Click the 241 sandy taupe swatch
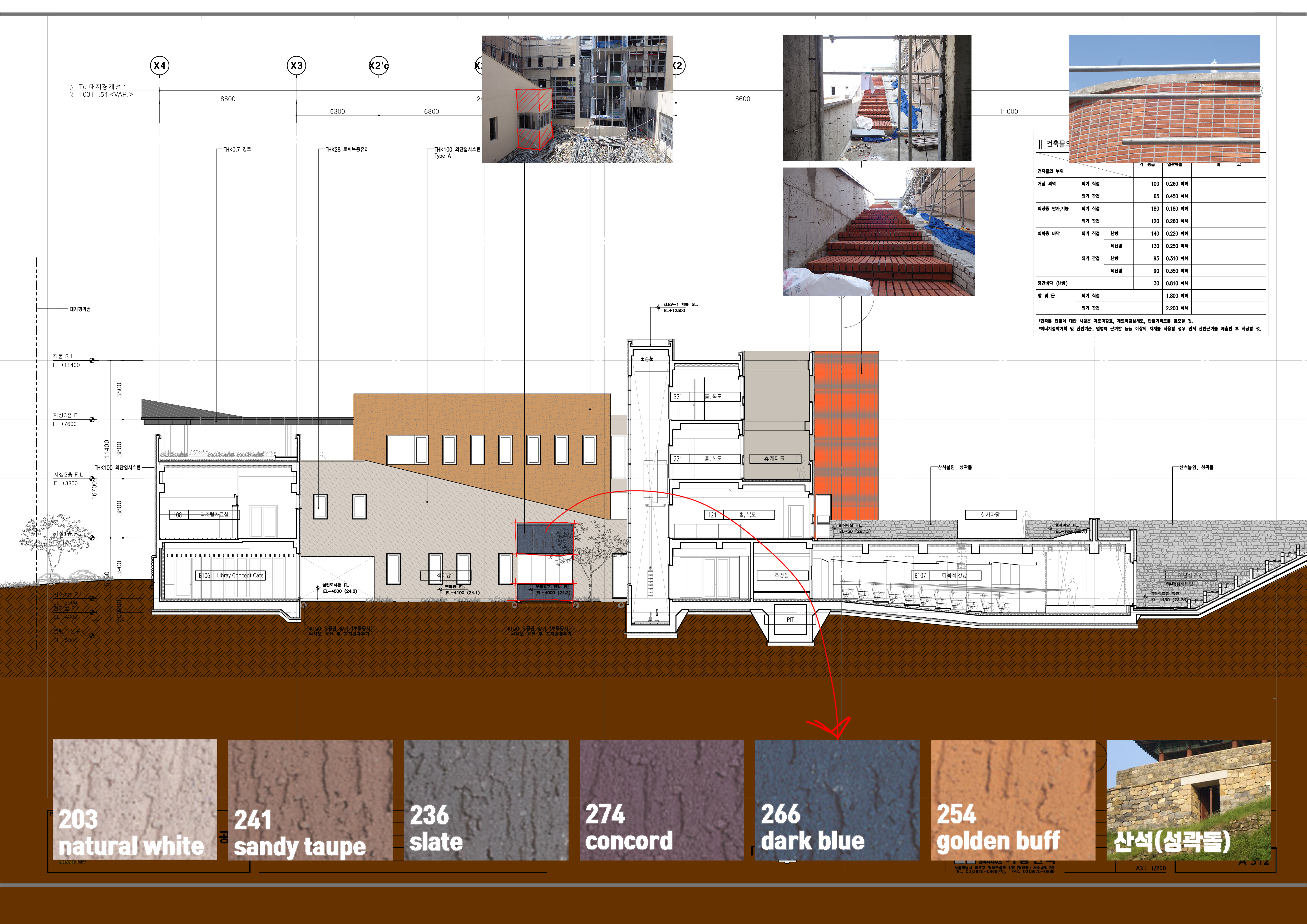This screenshot has width=1307, height=924. point(310,799)
